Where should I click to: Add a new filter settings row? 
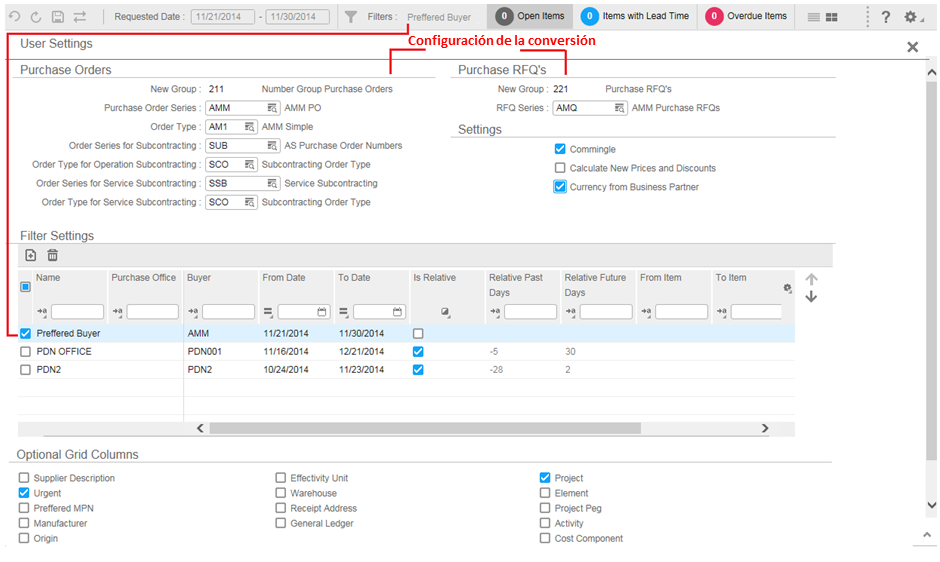click(30, 256)
